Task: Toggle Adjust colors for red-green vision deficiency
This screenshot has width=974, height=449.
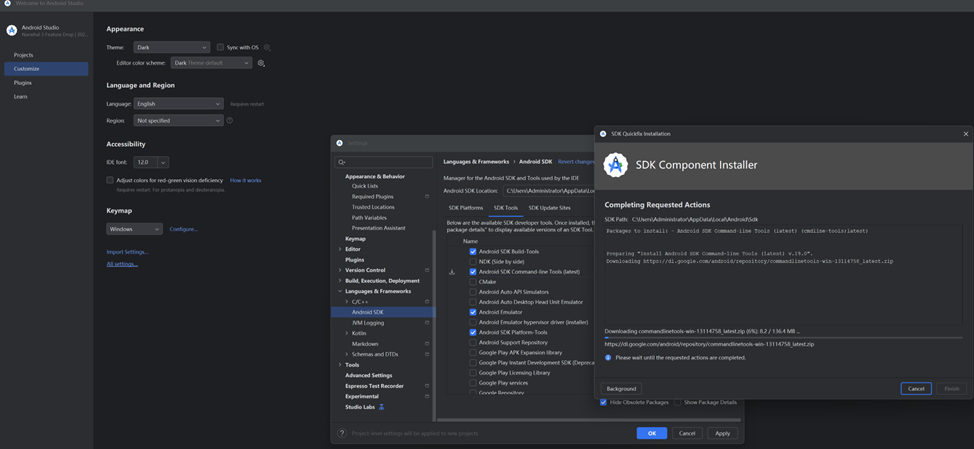Action: tap(110, 180)
